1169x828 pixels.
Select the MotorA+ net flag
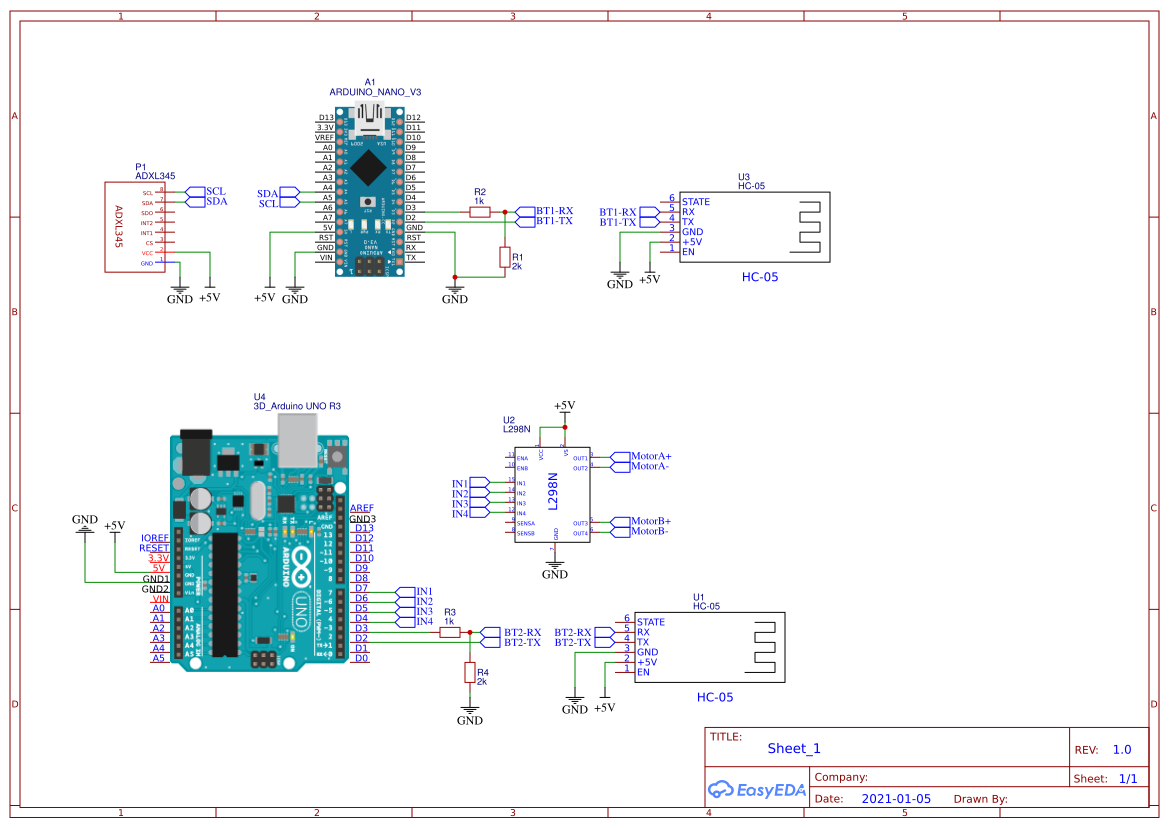point(641,456)
